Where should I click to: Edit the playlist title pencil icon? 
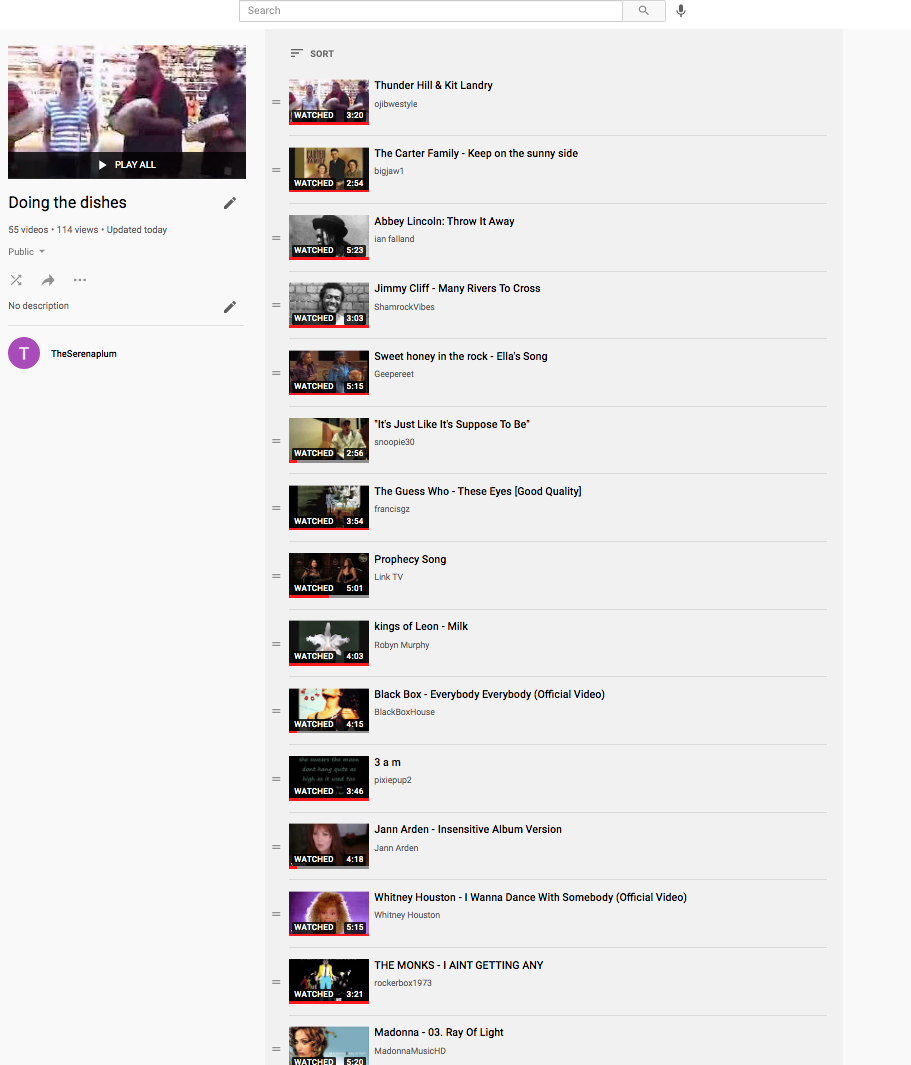coord(230,203)
